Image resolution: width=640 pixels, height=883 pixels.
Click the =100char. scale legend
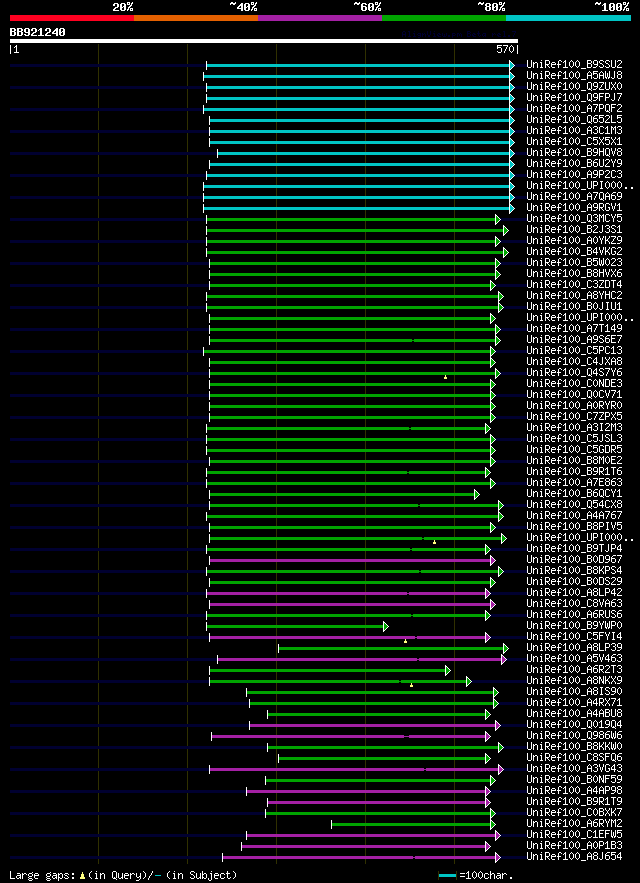[486, 875]
